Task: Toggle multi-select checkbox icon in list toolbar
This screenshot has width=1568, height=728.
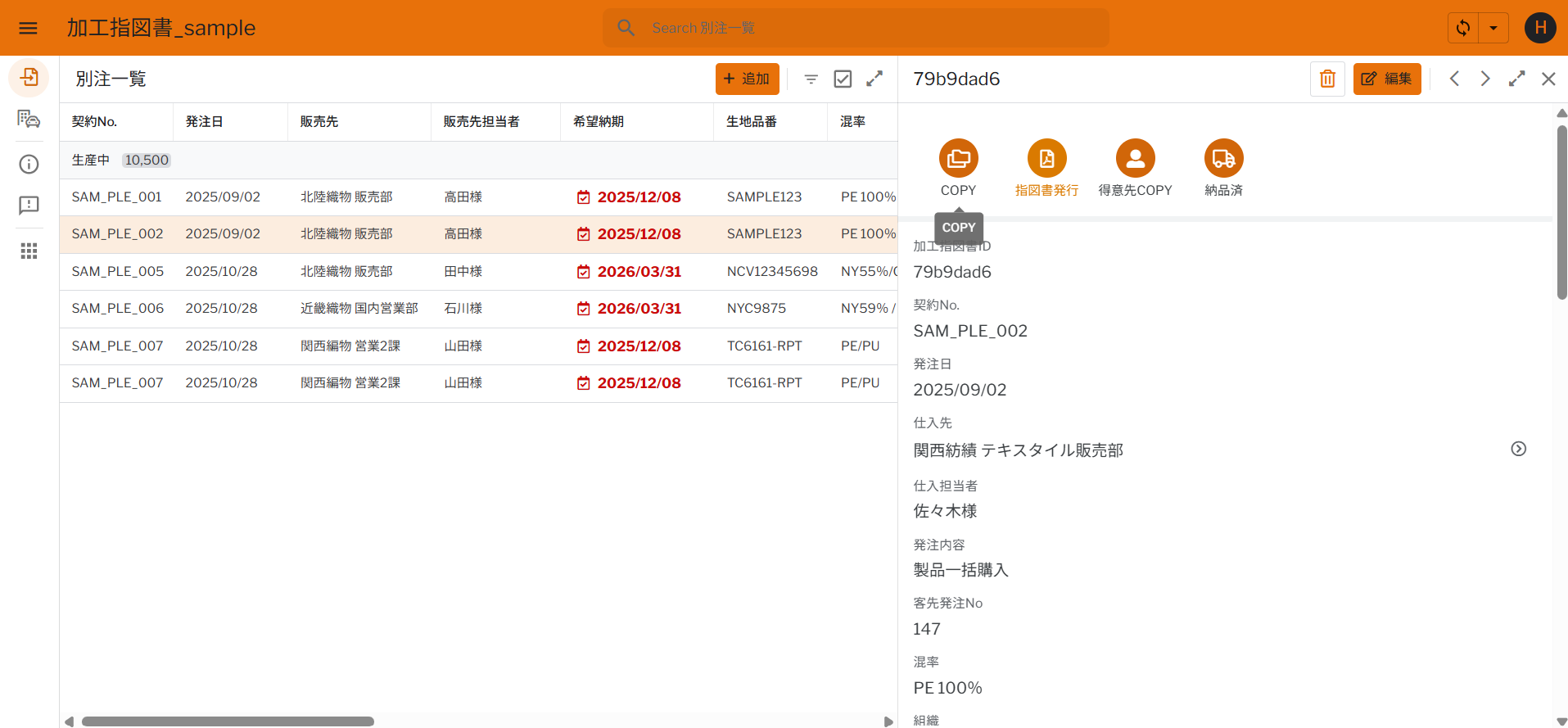Action: 843,79
